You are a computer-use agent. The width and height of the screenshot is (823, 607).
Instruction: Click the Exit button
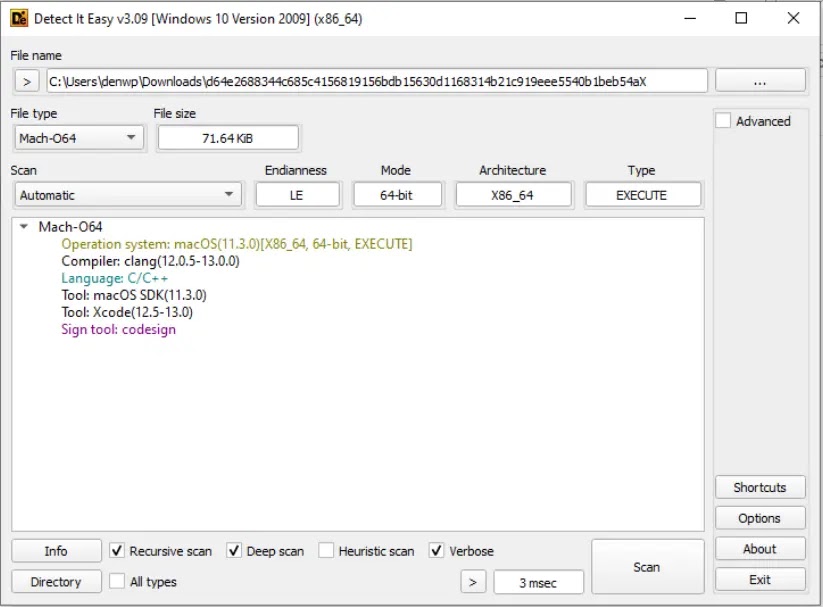[759, 580]
